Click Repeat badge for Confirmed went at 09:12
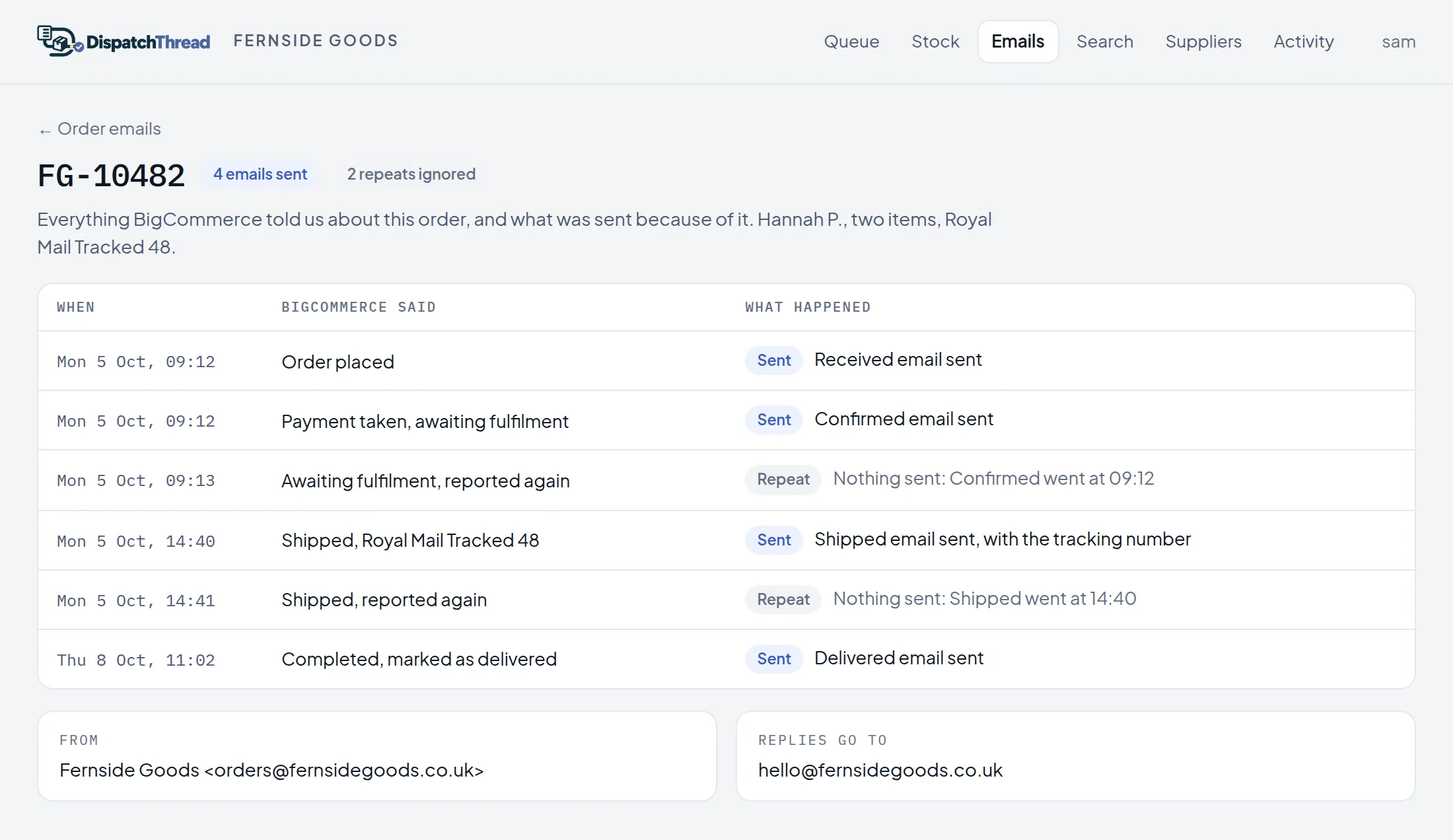This screenshot has width=1453, height=840. [x=783, y=479]
